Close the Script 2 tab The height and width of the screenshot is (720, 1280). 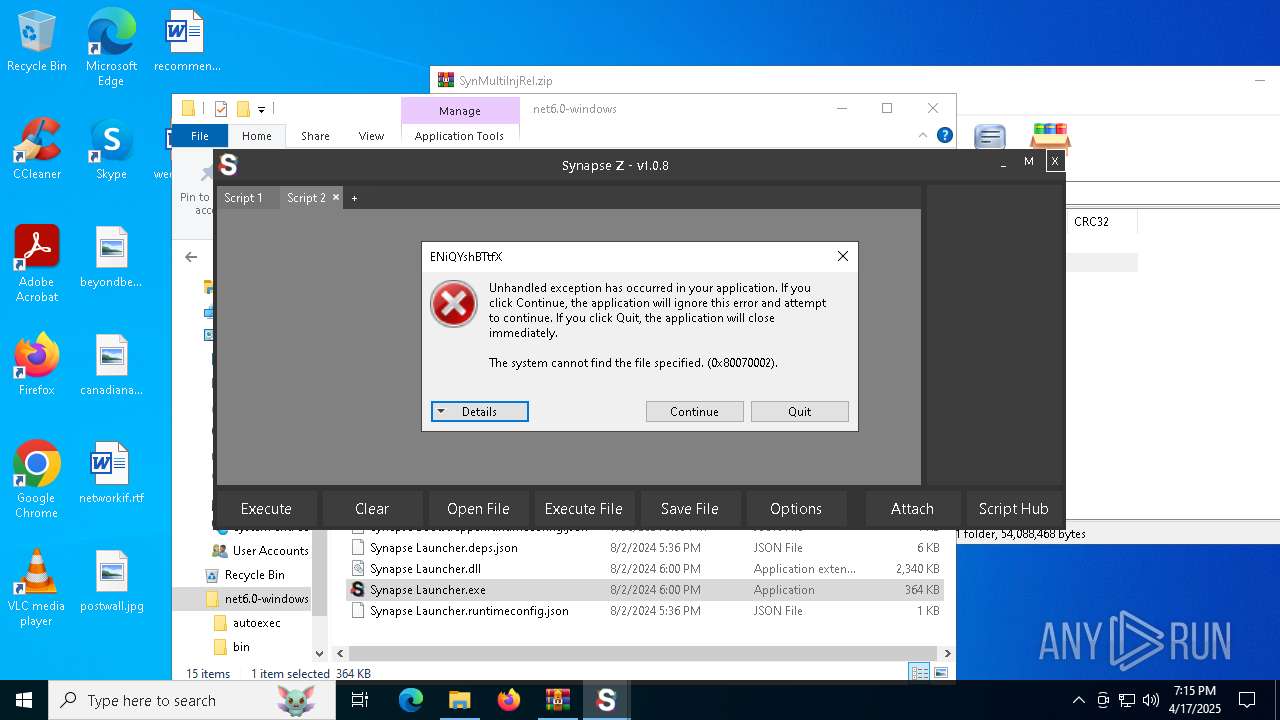(x=336, y=198)
